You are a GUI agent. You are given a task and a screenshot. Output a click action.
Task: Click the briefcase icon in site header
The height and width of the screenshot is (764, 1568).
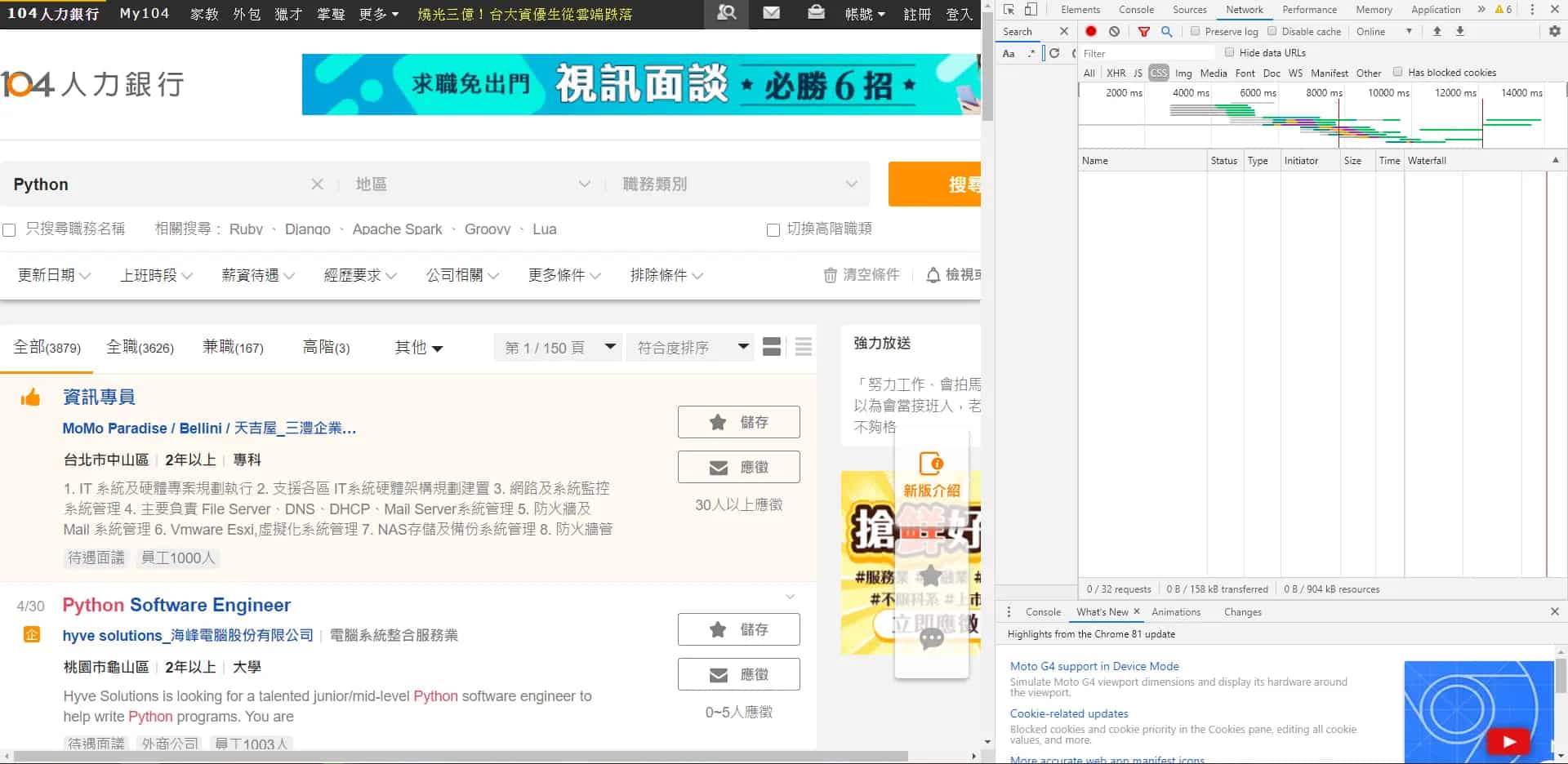[815, 13]
